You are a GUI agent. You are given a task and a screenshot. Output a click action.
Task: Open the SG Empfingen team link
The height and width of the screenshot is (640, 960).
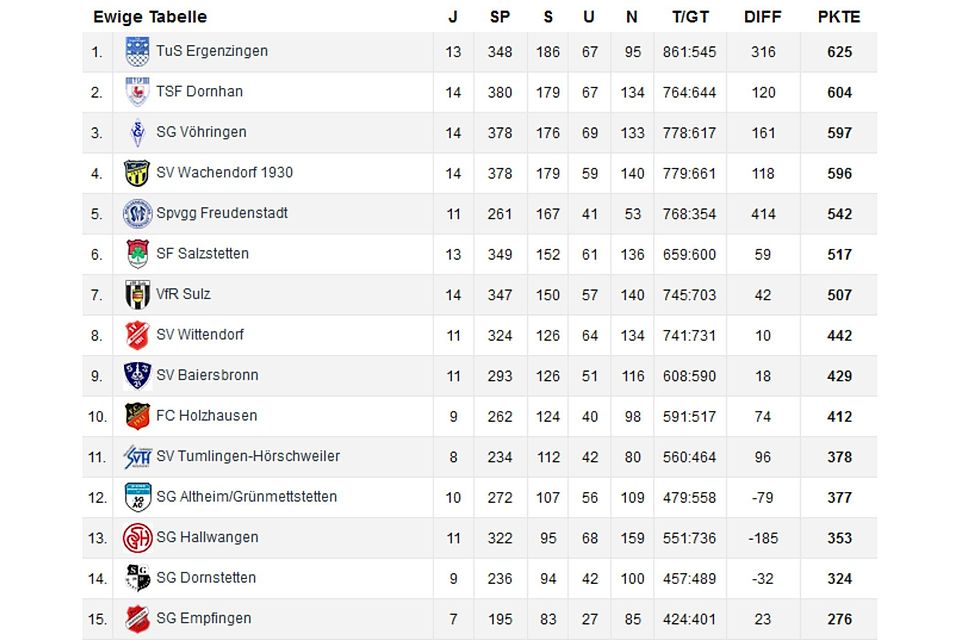pyautogui.click(x=203, y=618)
